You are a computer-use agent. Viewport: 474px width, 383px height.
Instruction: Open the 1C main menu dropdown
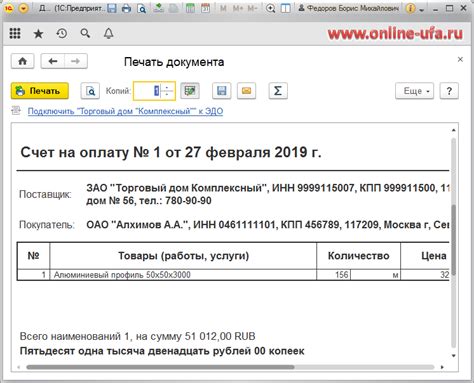pyautogui.click(x=23, y=8)
